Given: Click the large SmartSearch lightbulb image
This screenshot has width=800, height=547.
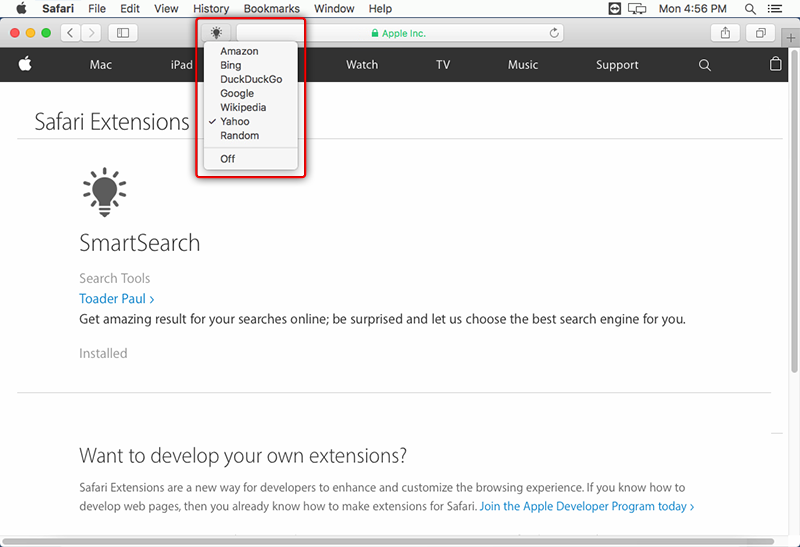Looking at the screenshot, I should click(105, 192).
